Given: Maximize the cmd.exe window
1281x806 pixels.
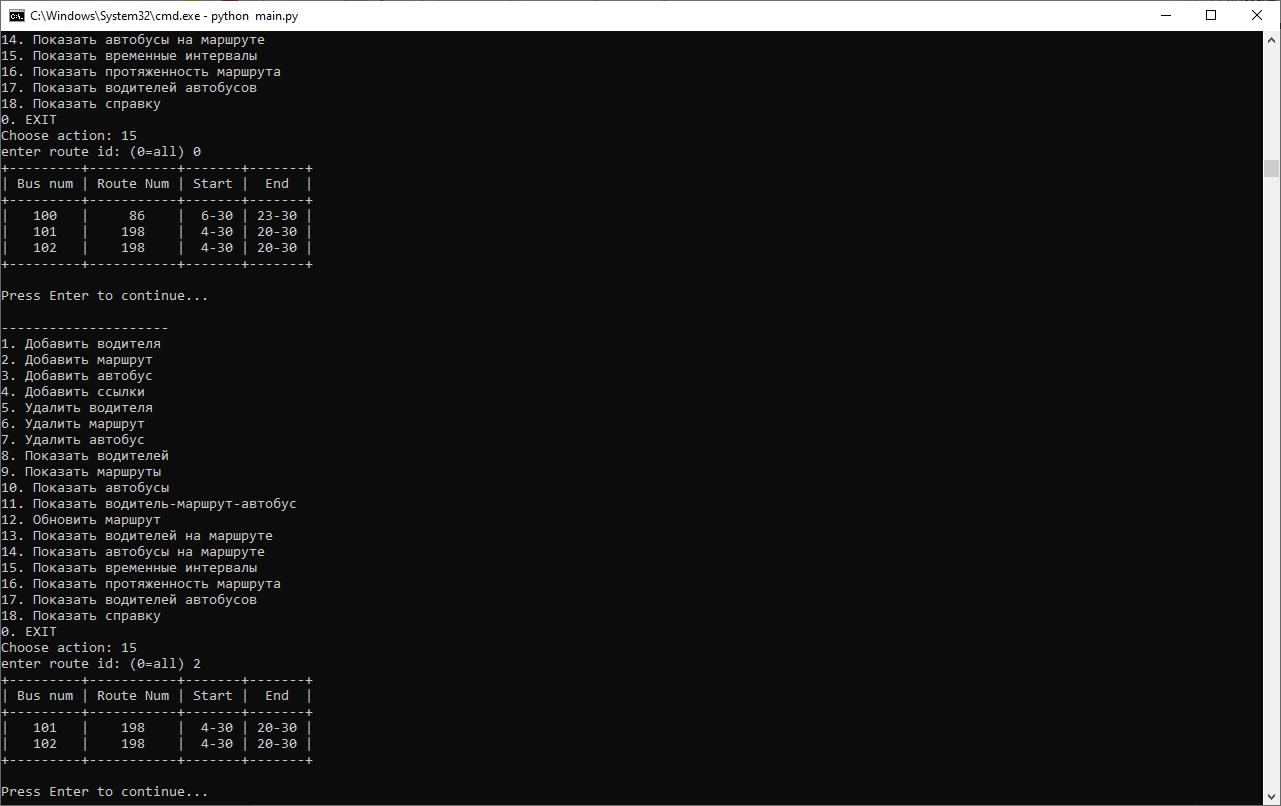Looking at the screenshot, I should click(1211, 15).
